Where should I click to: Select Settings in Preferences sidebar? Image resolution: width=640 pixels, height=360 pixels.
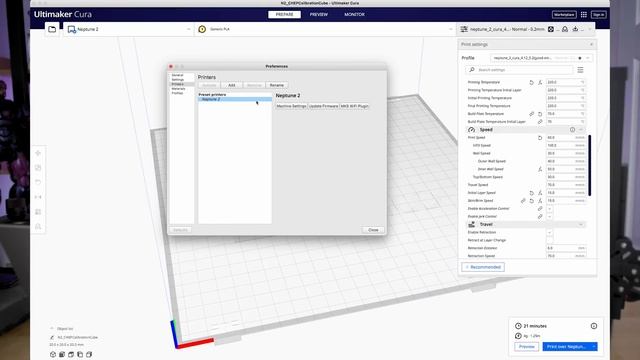(x=178, y=80)
